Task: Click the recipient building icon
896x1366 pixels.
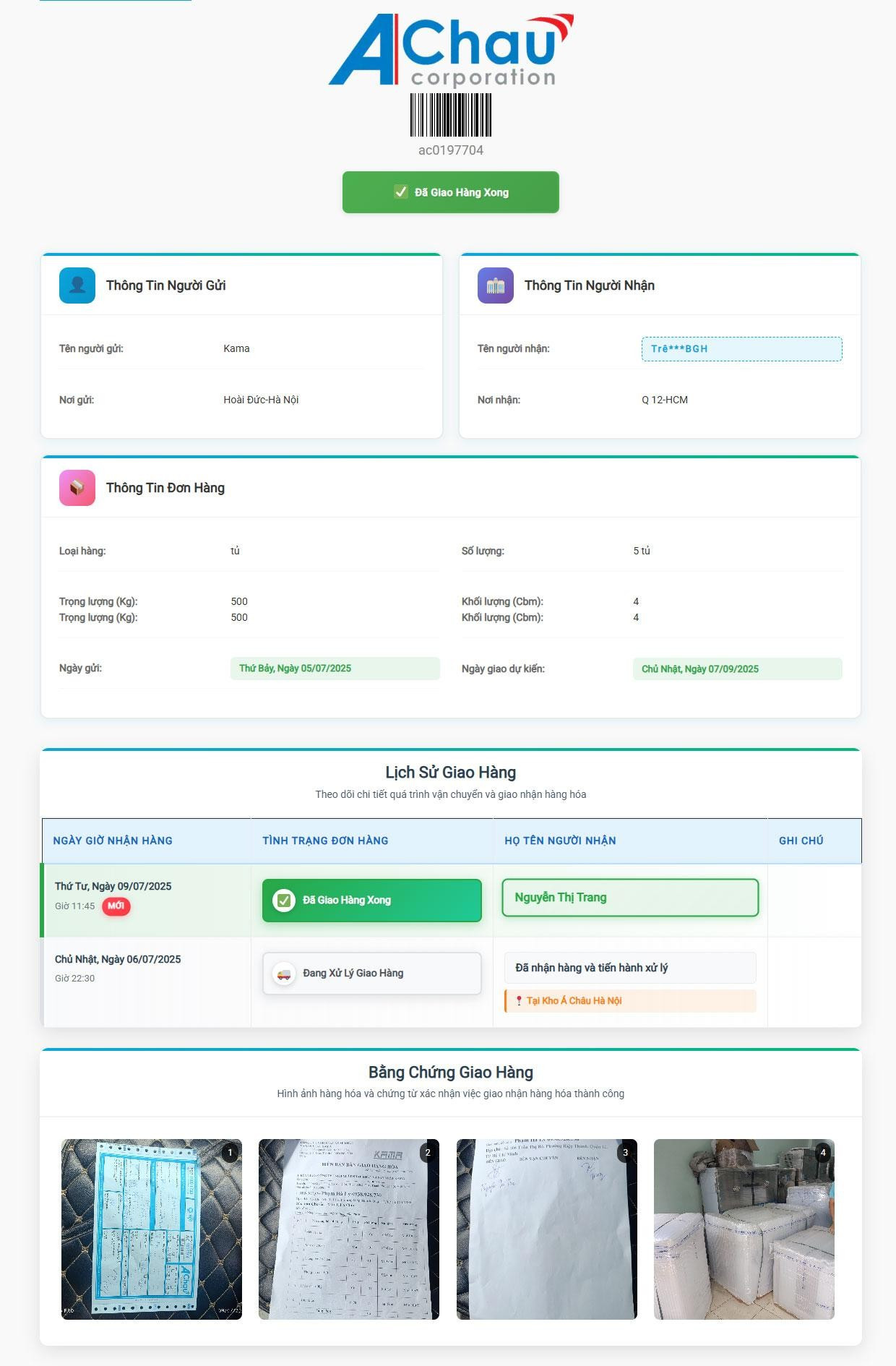Action: click(x=496, y=285)
